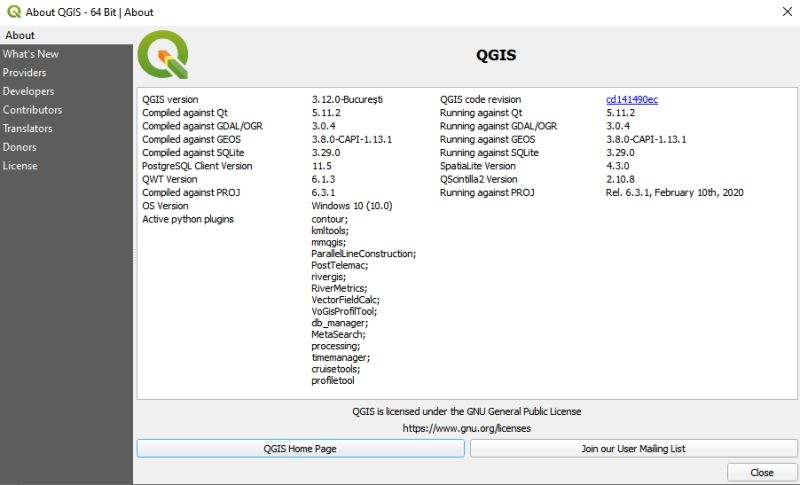800x485 pixels.
Task: Click Compiled against GDAL/OGR label
Action: click(x=202, y=126)
